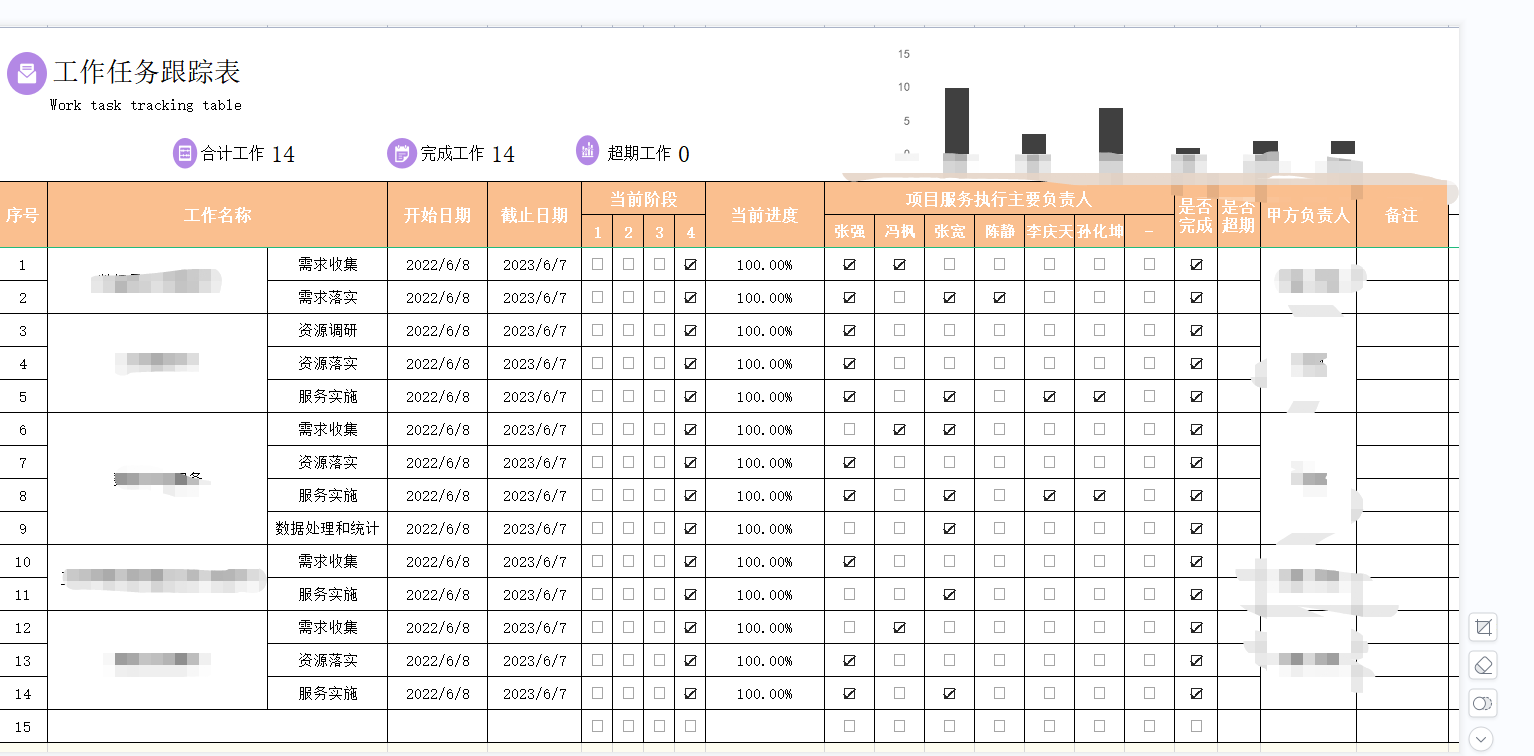The image size is (1534, 756).
Task: Toggle 李庆天 checkbox in row 5
Action: (1049, 397)
